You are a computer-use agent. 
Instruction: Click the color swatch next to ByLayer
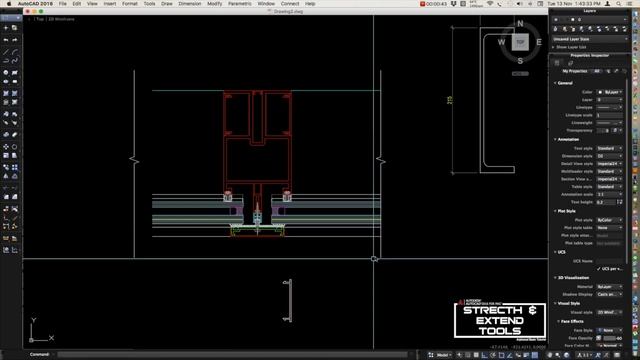point(600,92)
